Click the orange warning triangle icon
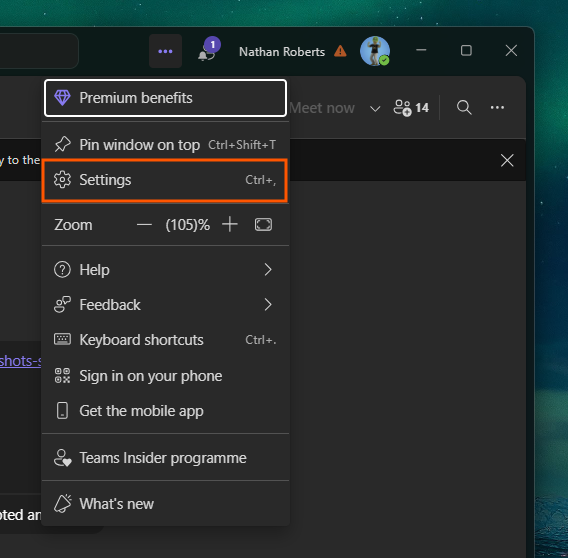568x558 pixels. pos(340,51)
